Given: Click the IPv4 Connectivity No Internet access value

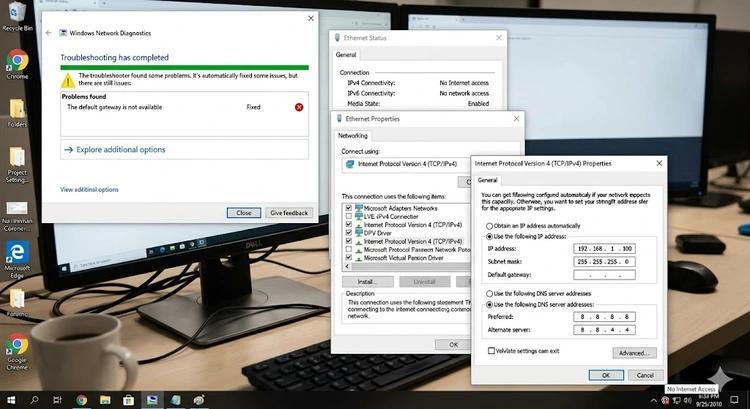Looking at the screenshot, I should tap(464, 83).
